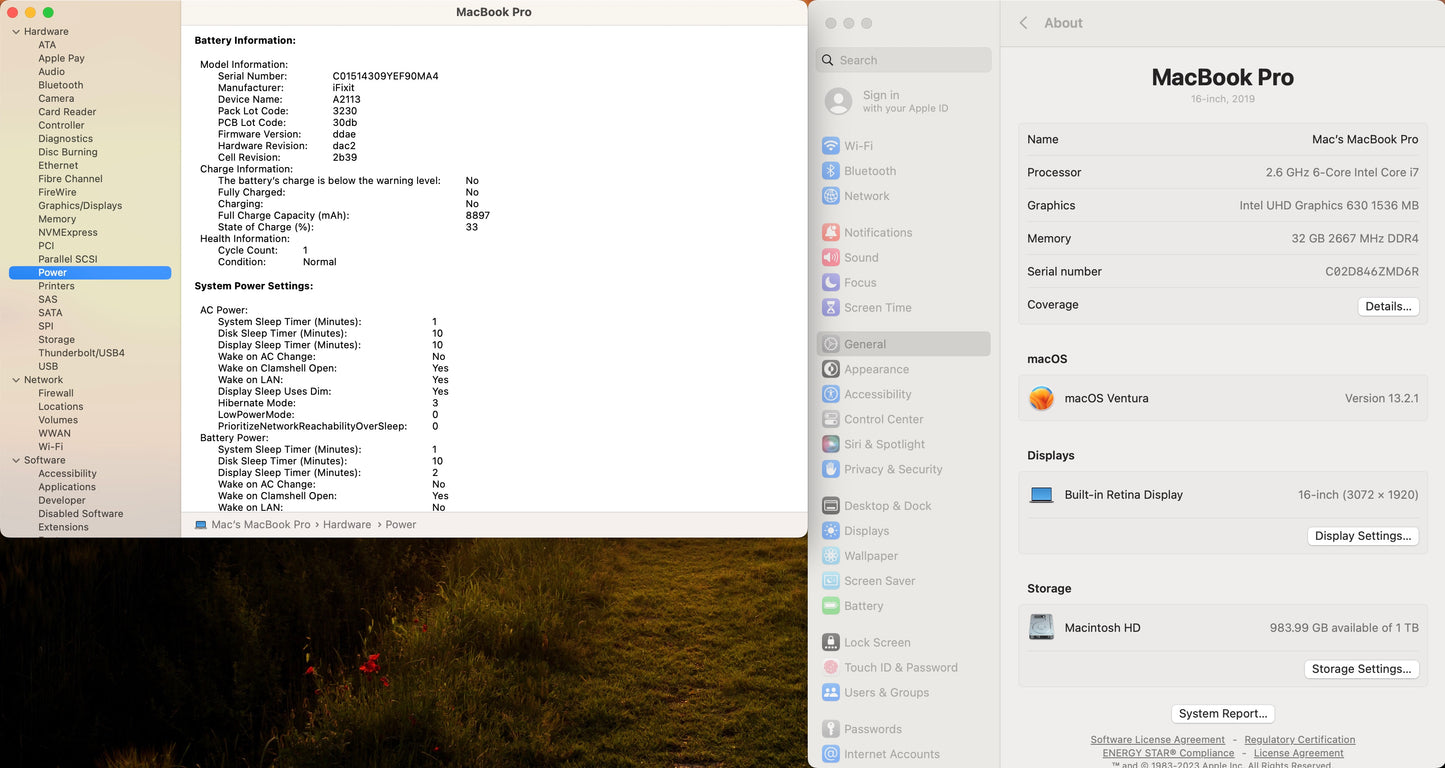Select Graphics/Displays in the Hardware list
Viewport: 1445px width, 768px height.
80,206
